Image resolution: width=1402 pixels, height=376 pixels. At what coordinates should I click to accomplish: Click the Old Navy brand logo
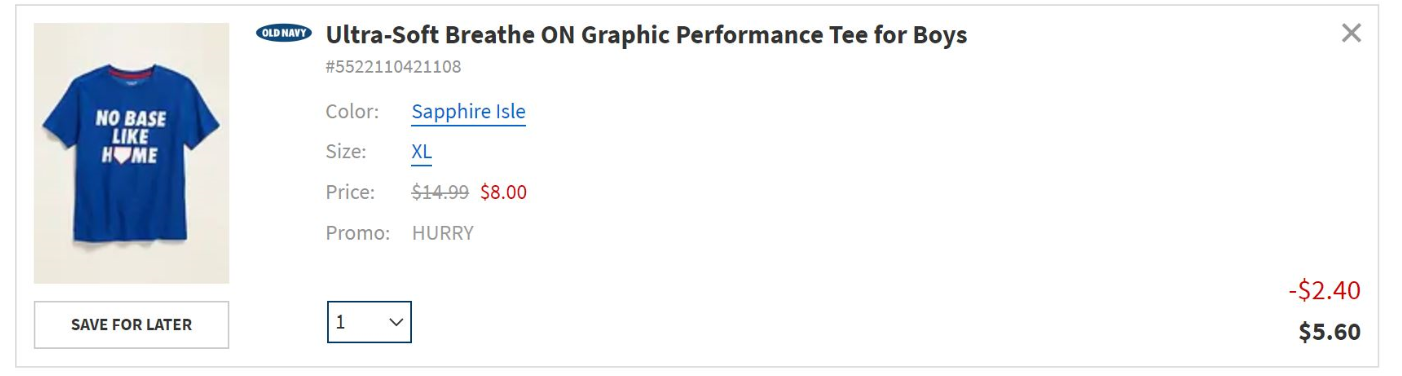pos(284,33)
